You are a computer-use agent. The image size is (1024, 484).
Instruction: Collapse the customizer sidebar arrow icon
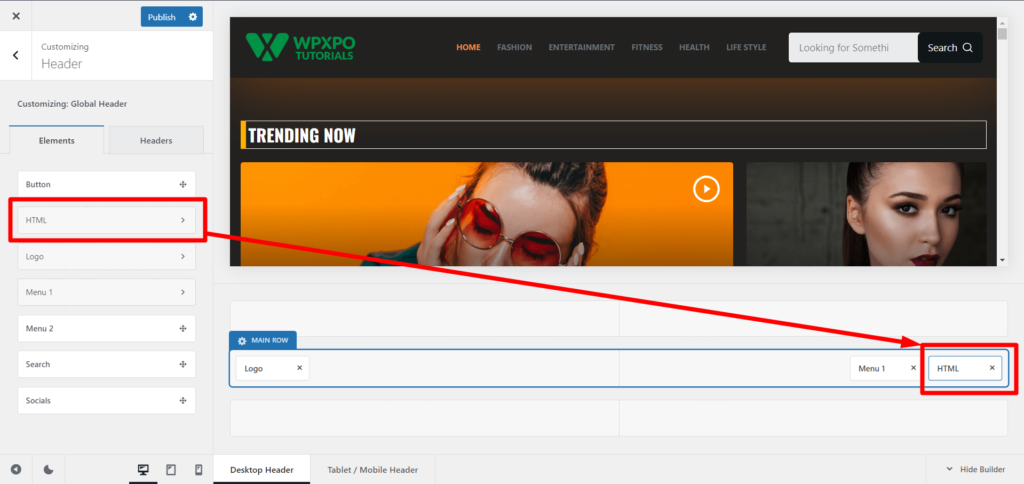pyautogui.click(x=16, y=470)
